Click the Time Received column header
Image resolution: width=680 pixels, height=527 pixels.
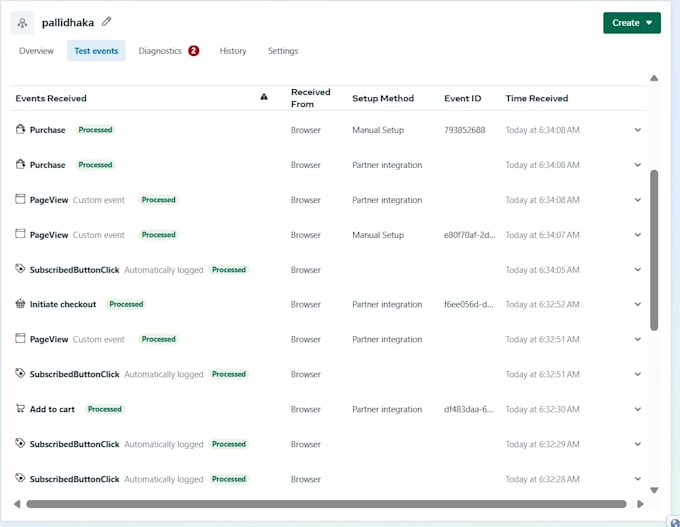point(536,98)
